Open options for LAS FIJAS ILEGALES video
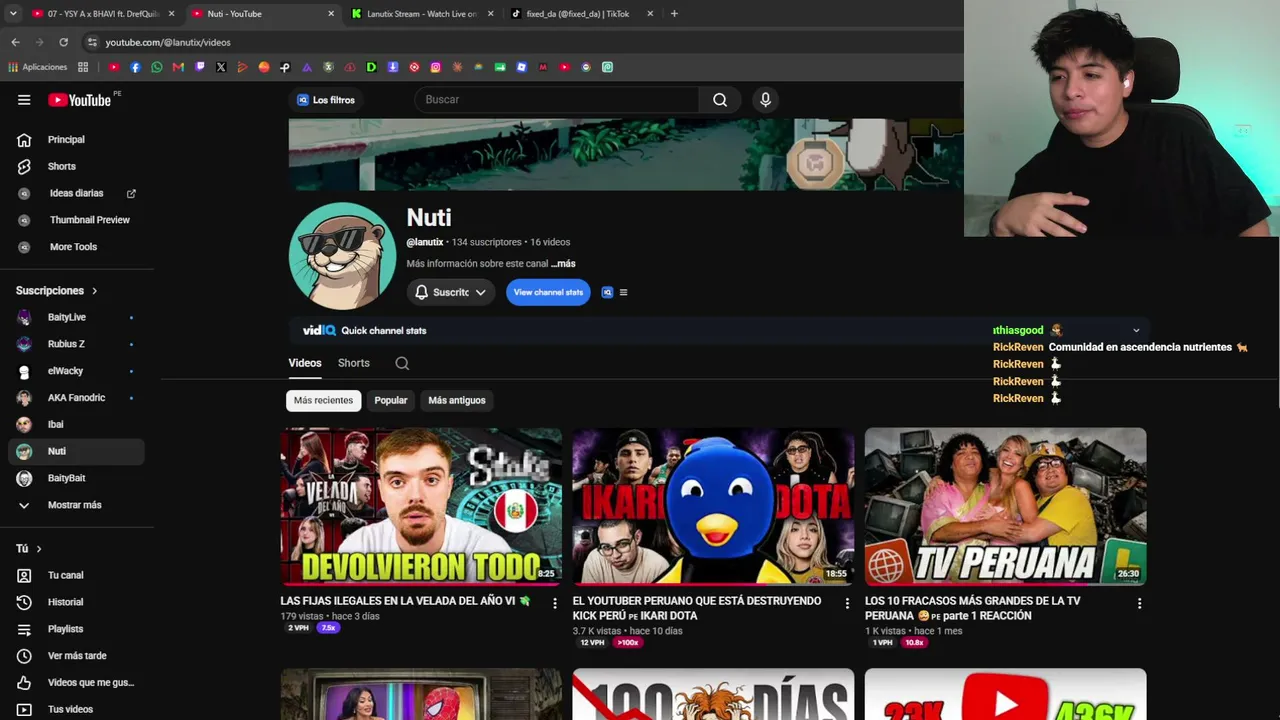The image size is (1280, 720). (555, 603)
